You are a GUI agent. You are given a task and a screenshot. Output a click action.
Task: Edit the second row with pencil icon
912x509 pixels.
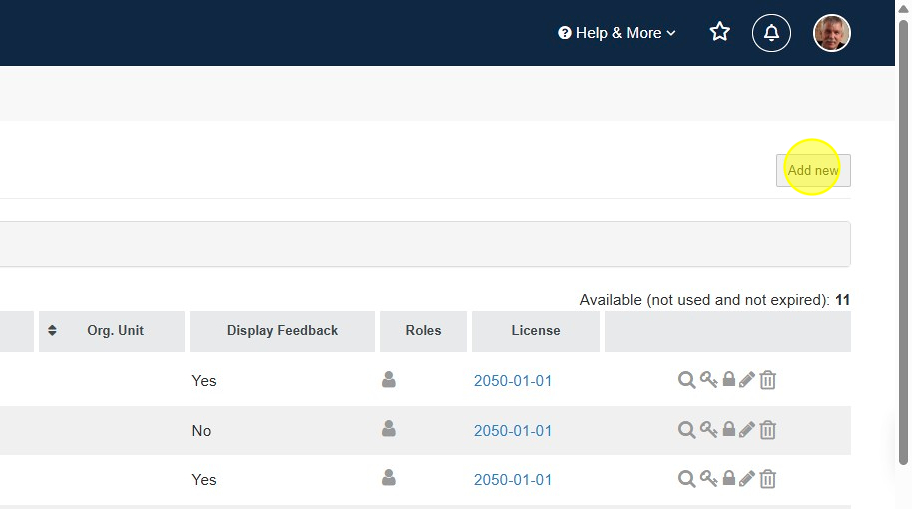coord(747,430)
